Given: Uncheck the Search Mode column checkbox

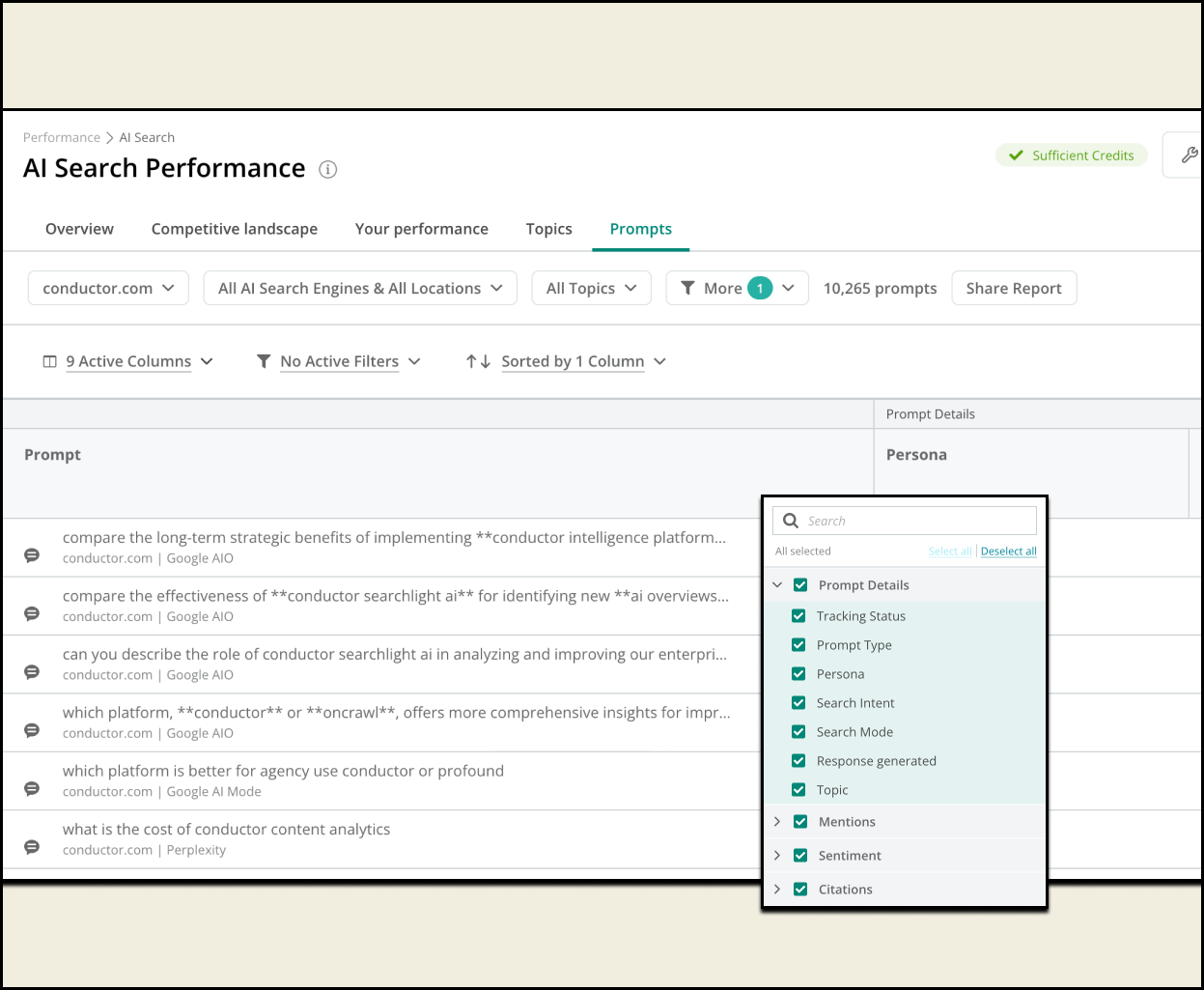Looking at the screenshot, I should click(798, 732).
